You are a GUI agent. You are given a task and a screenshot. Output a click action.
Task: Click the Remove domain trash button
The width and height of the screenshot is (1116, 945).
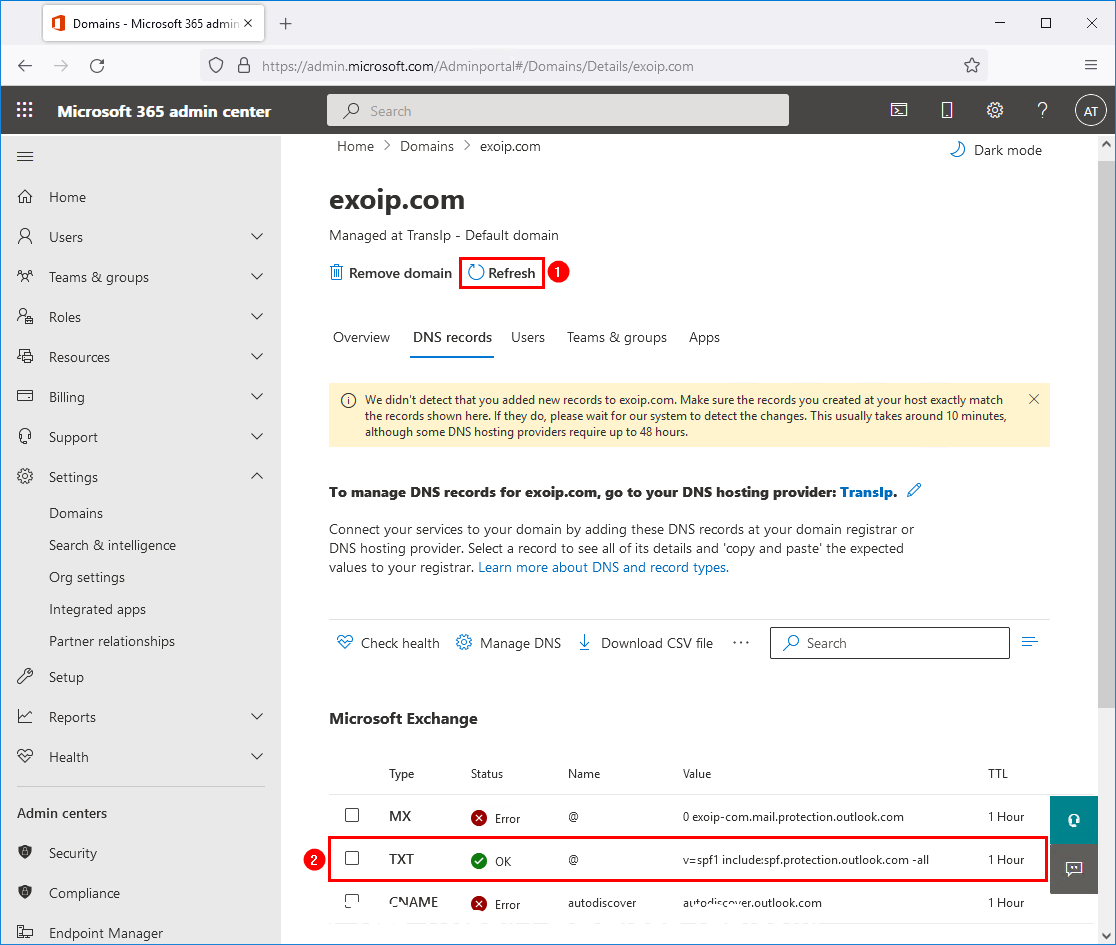coord(391,273)
